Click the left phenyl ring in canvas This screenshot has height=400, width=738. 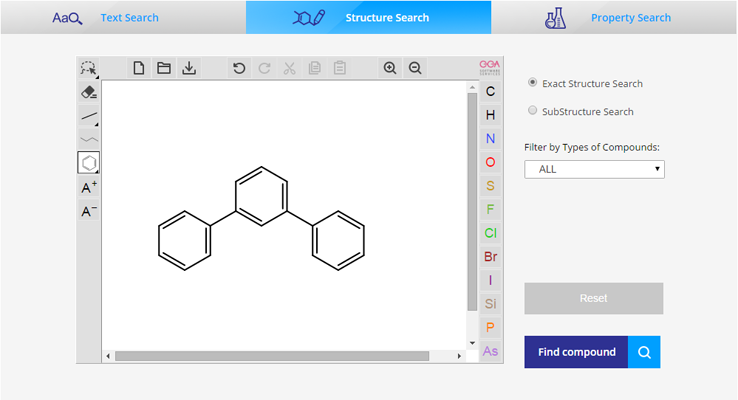(x=184, y=240)
